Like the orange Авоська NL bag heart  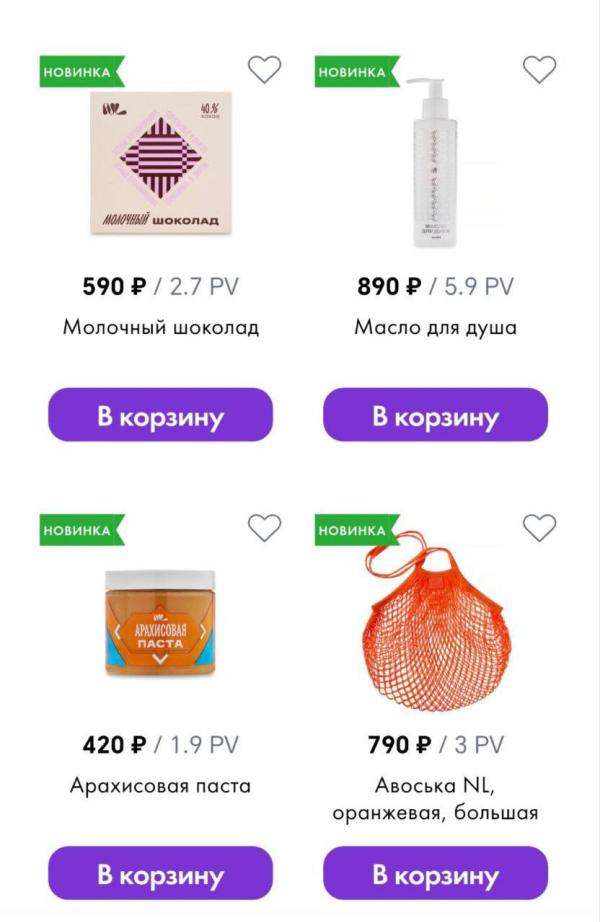[x=539, y=527]
